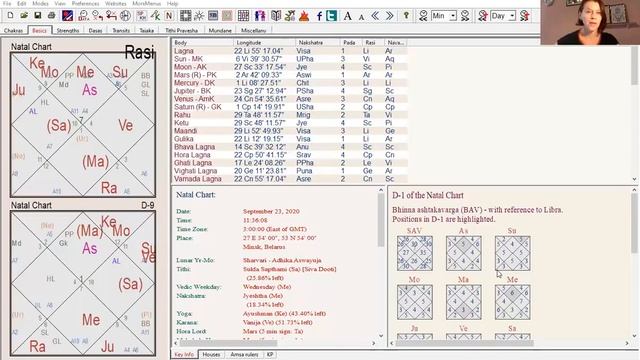Click the N toolbar icon
The height and width of the screenshot is (360, 640).
coord(169,16)
